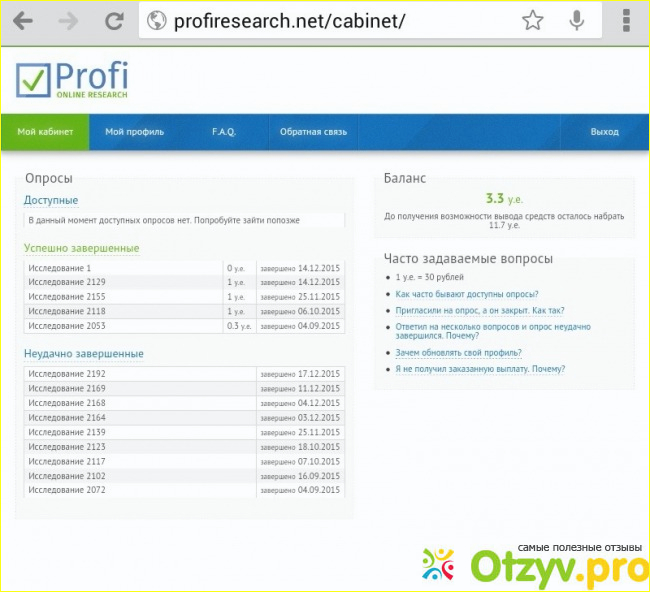Screen dimensions: 650x592
Task: Log out via the Выход button
Action: point(604,132)
